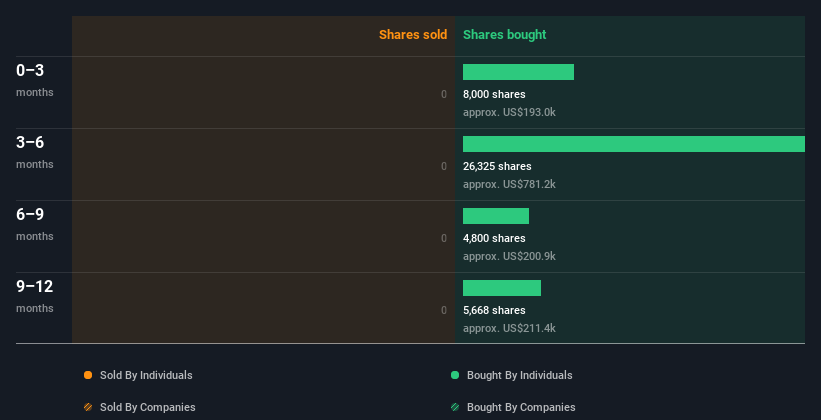
Task: Click the Bought By Individuals legend label
Action: point(519,375)
